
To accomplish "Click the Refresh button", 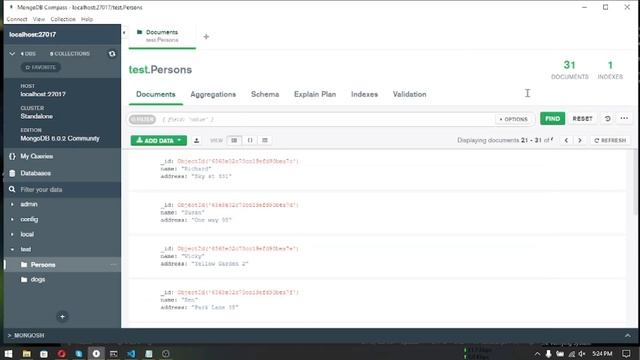I will coord(610,140).
